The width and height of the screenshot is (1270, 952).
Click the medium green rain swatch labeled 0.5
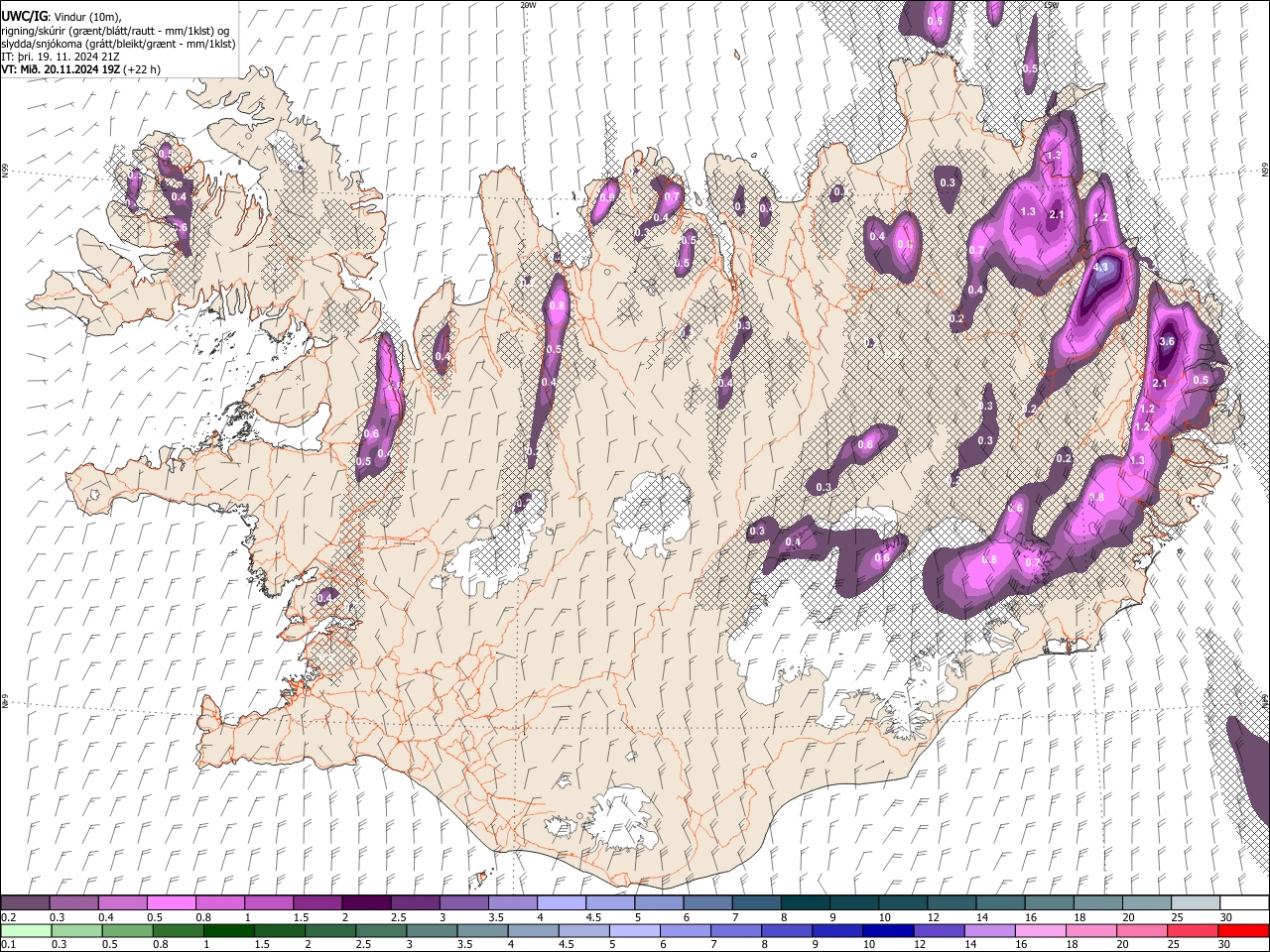[x=128, y=931]
